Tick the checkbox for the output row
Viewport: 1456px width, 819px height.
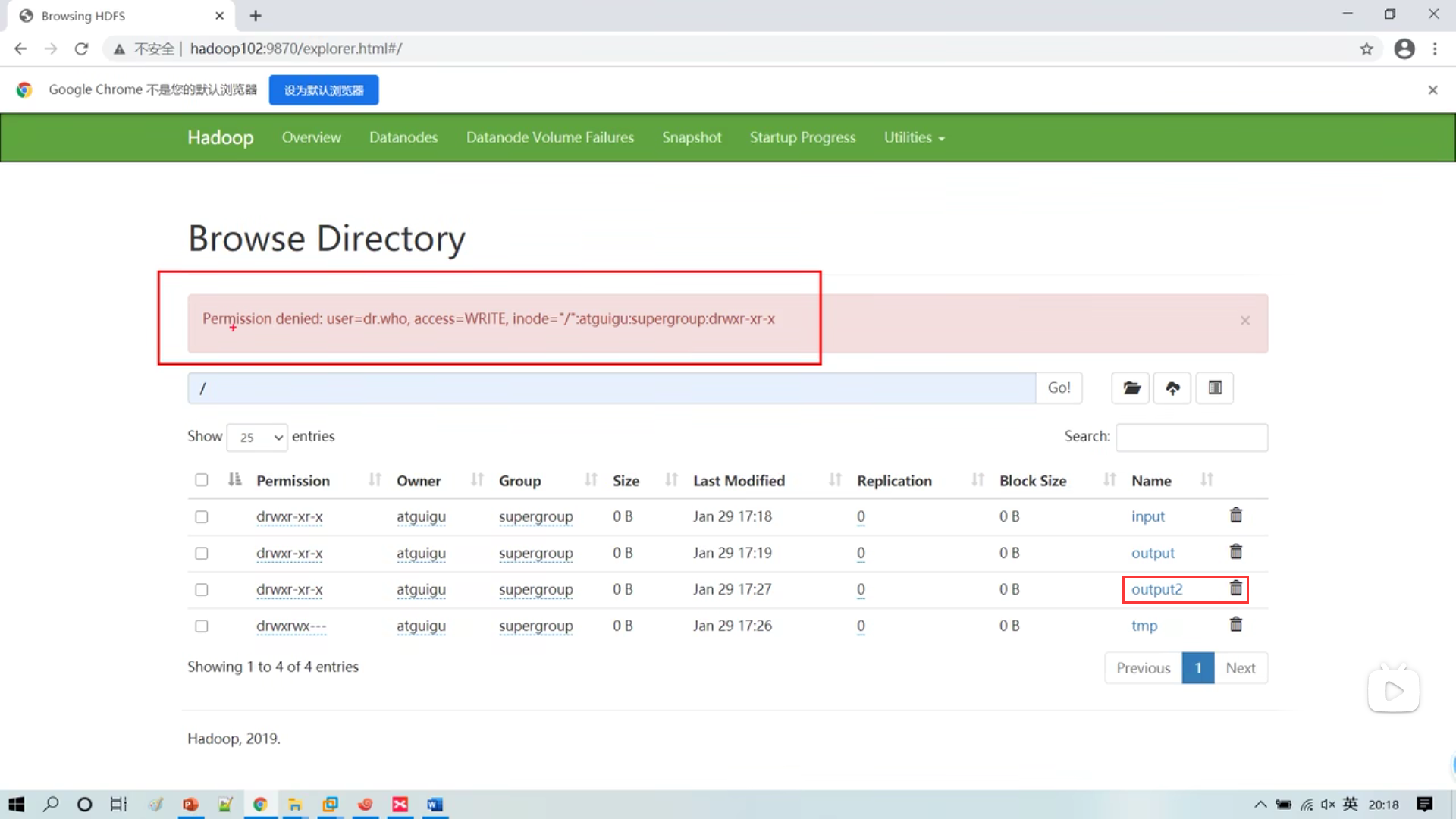coord(201,554)
